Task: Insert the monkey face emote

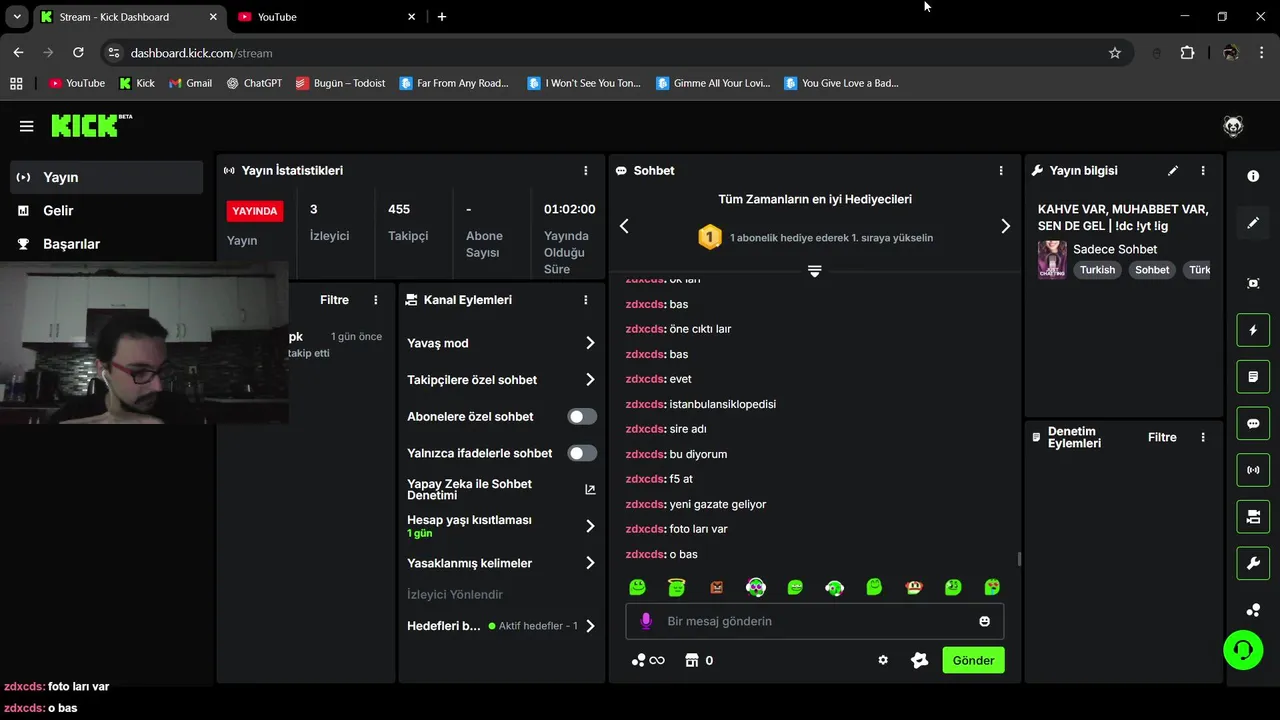Action: pyautogui.click(x=914, y=587)
